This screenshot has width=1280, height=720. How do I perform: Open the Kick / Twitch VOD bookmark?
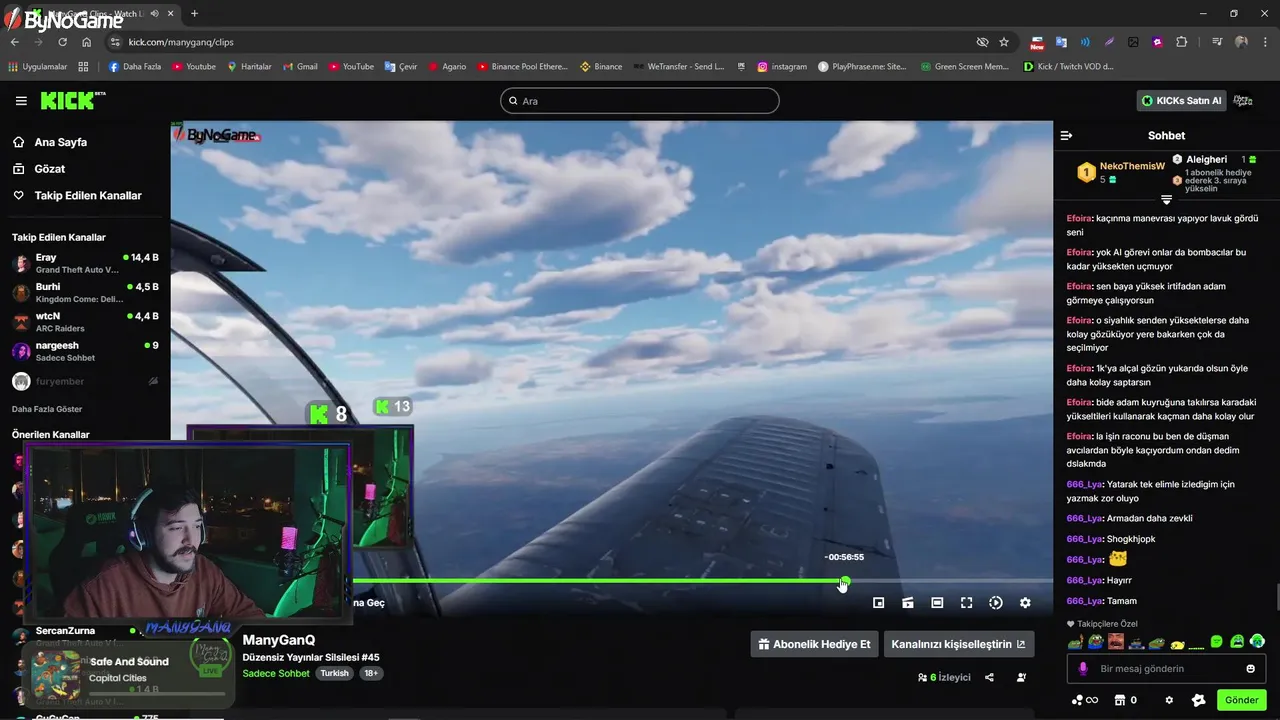point(1068,67)
